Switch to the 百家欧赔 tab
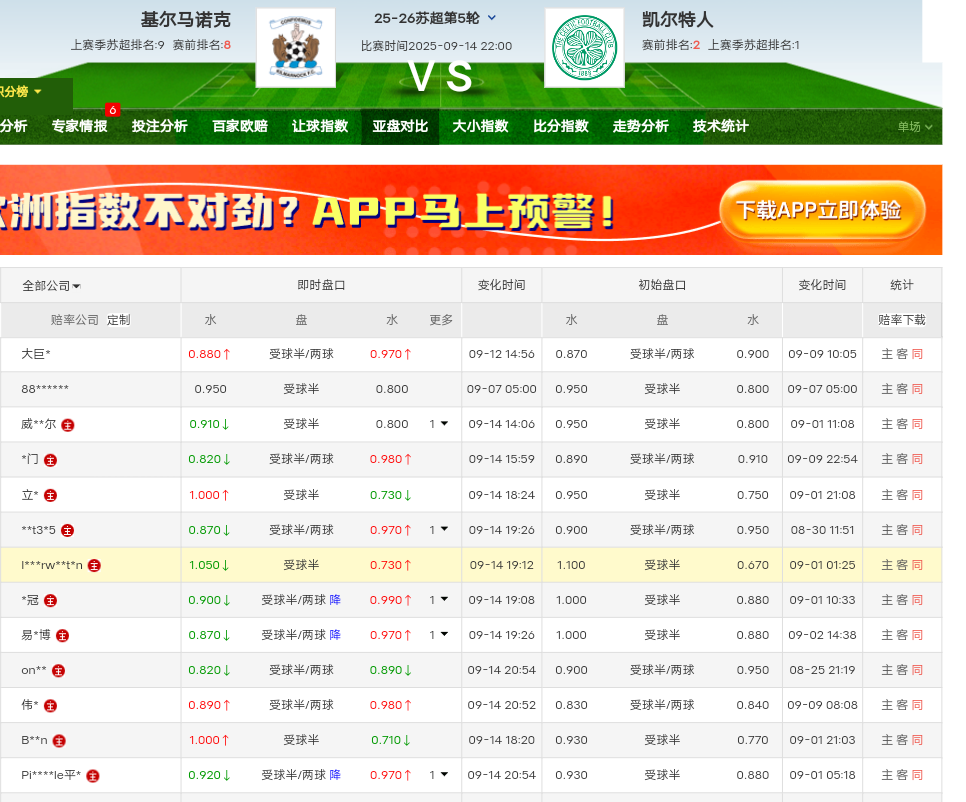Image resolution: width=966 pixels, height=802 pixels. click(240, 126)
